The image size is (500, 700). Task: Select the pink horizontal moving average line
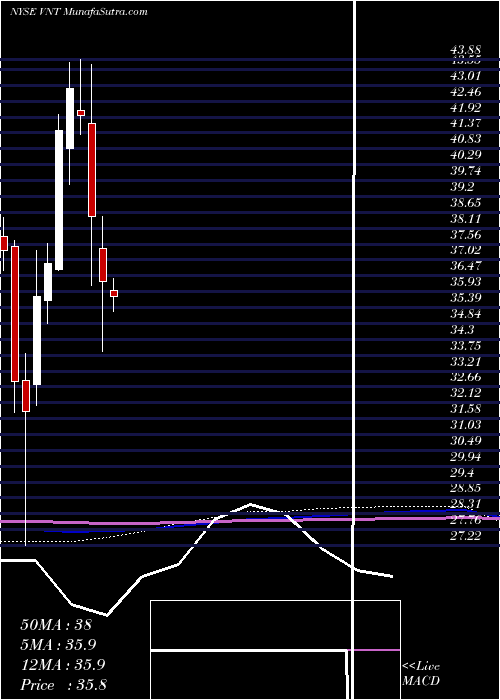(x=250, y=521)
